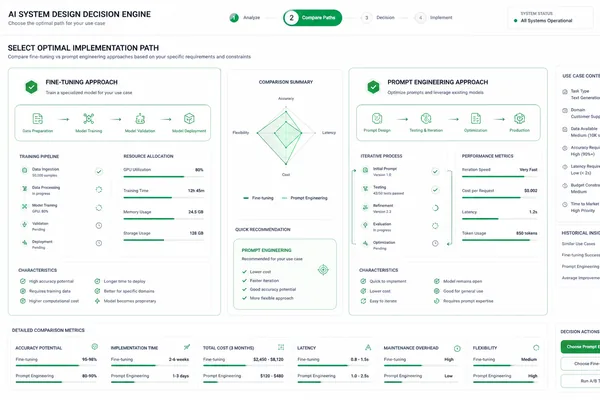Image resolution: width=600 pixels, height=400 pixels.
Task: Click the Run A/B Test button
Action: 580,381
